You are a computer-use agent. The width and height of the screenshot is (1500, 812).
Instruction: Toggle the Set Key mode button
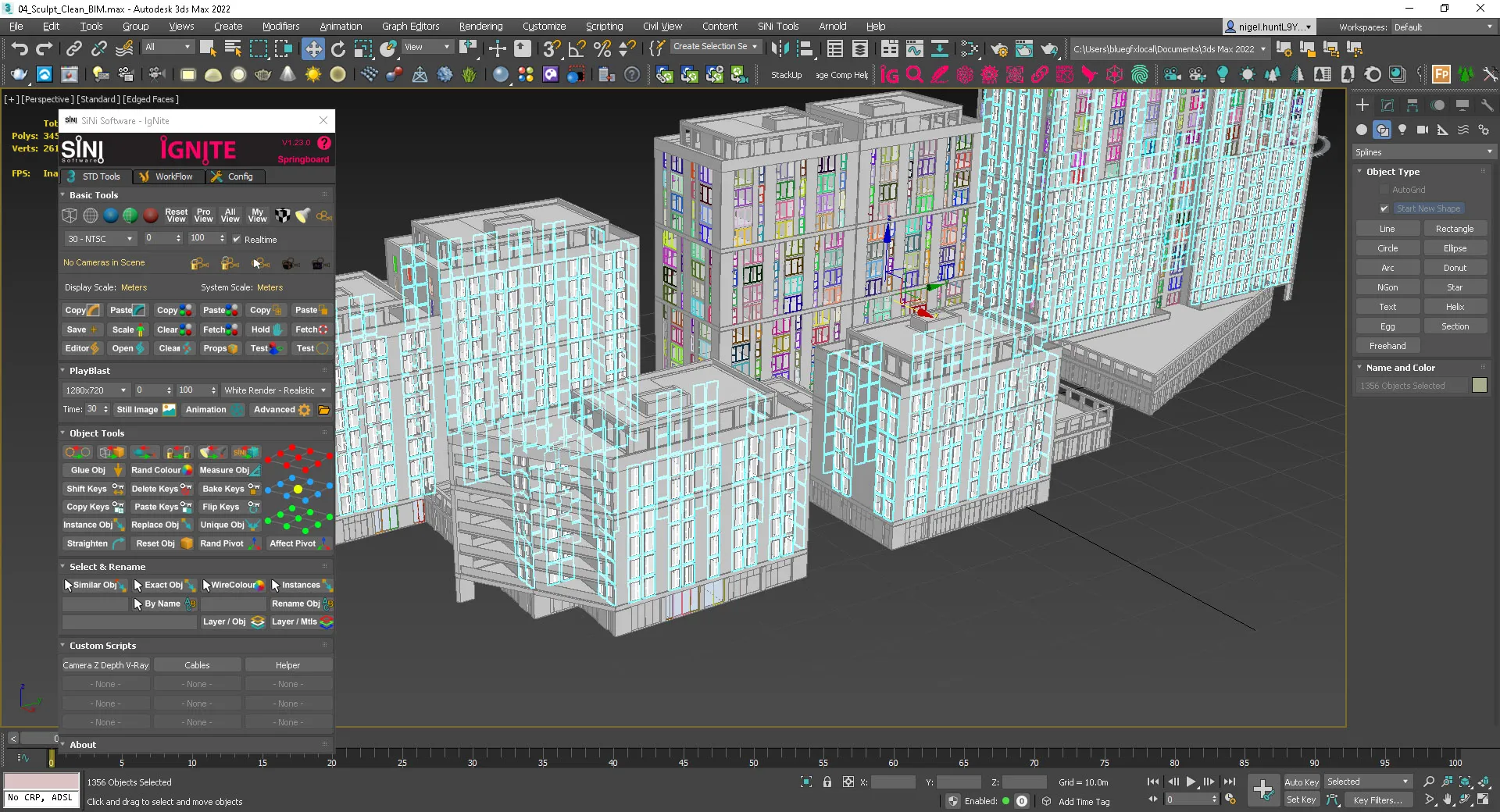click(x=1301, y=800)
